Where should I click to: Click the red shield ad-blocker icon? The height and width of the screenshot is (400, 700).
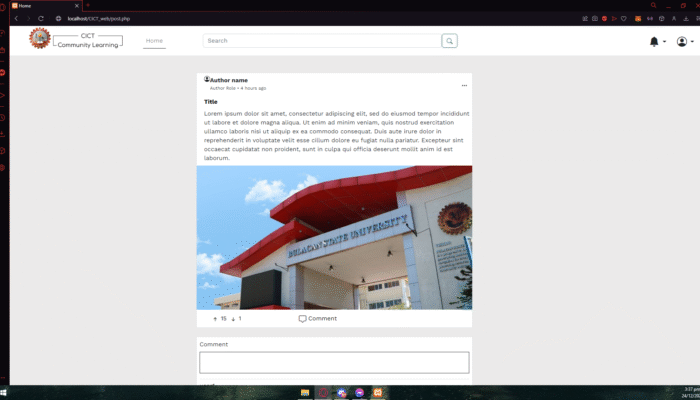coord(604,18)
